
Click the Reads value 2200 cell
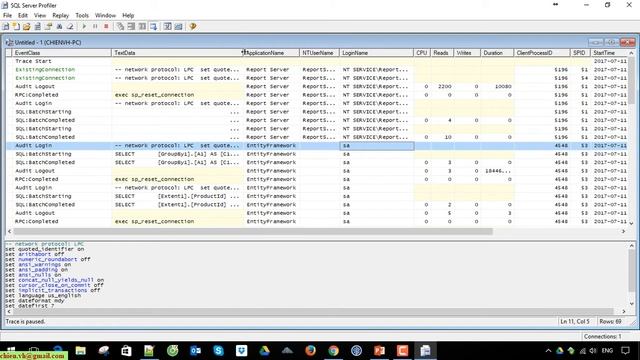click(x=442, y=87)
